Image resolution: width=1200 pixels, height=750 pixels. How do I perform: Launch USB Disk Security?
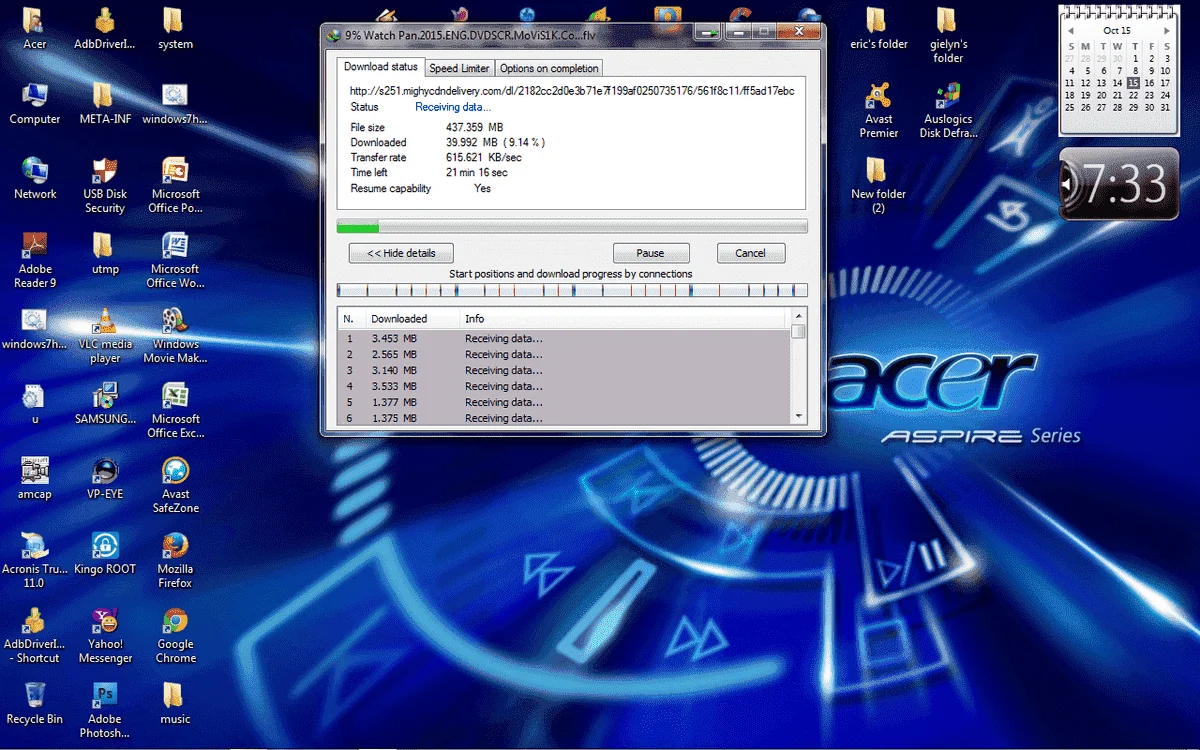[104, 186]
